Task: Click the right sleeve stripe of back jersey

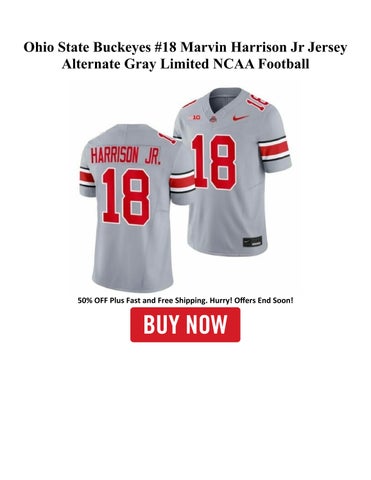Action: 182,182
